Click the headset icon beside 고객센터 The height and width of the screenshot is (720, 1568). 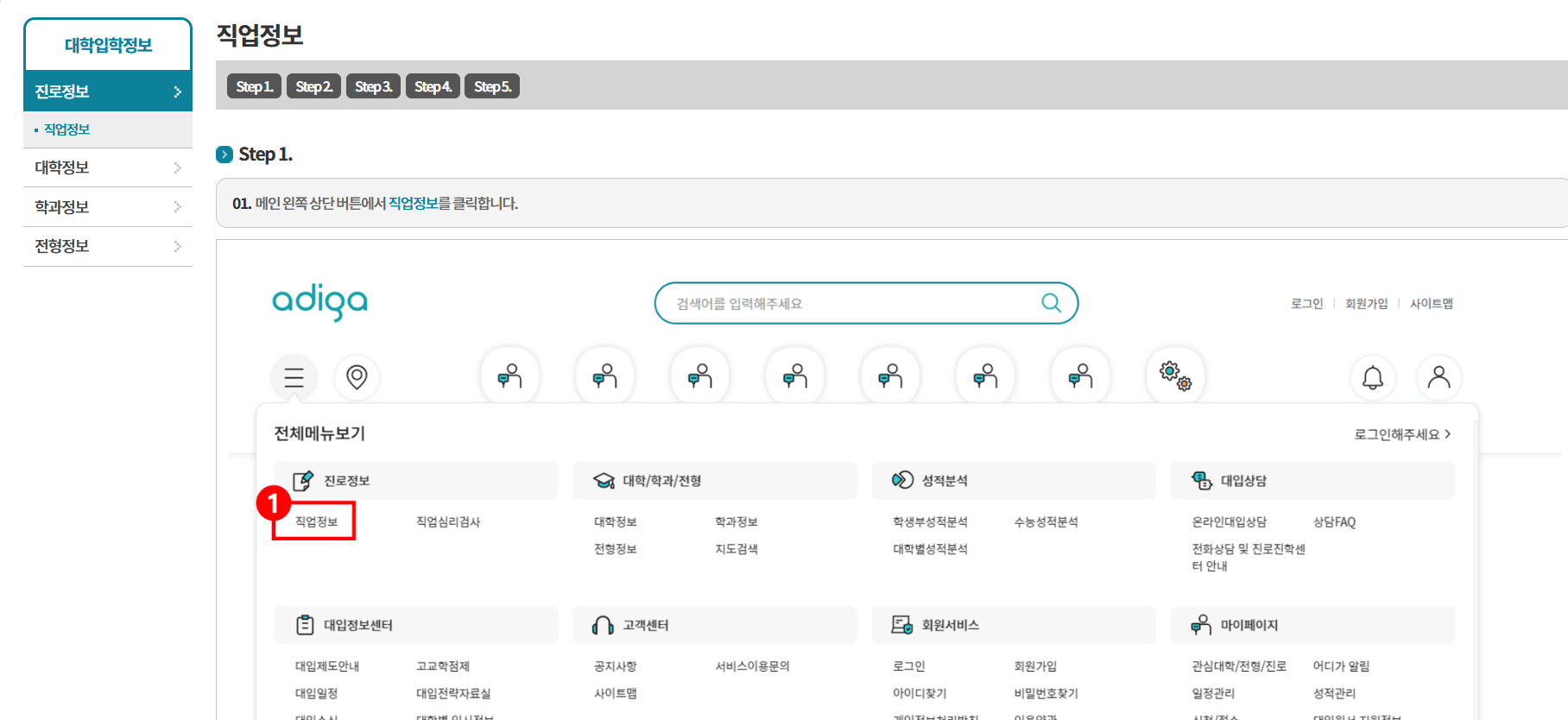point(603,625)
